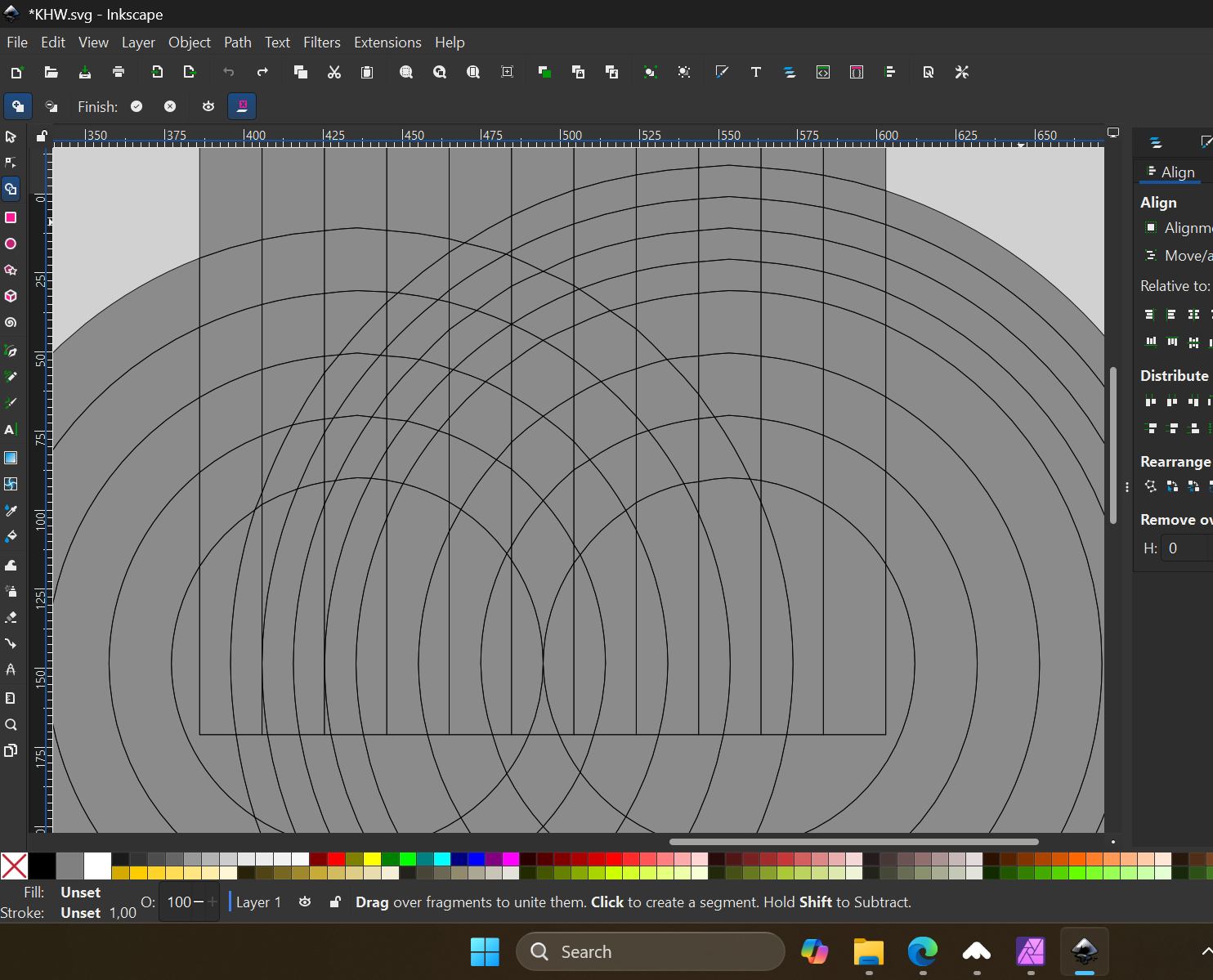Viewport: 1213px width, 980px height.
Task: Pick the black color swatch
Action: 43,866
